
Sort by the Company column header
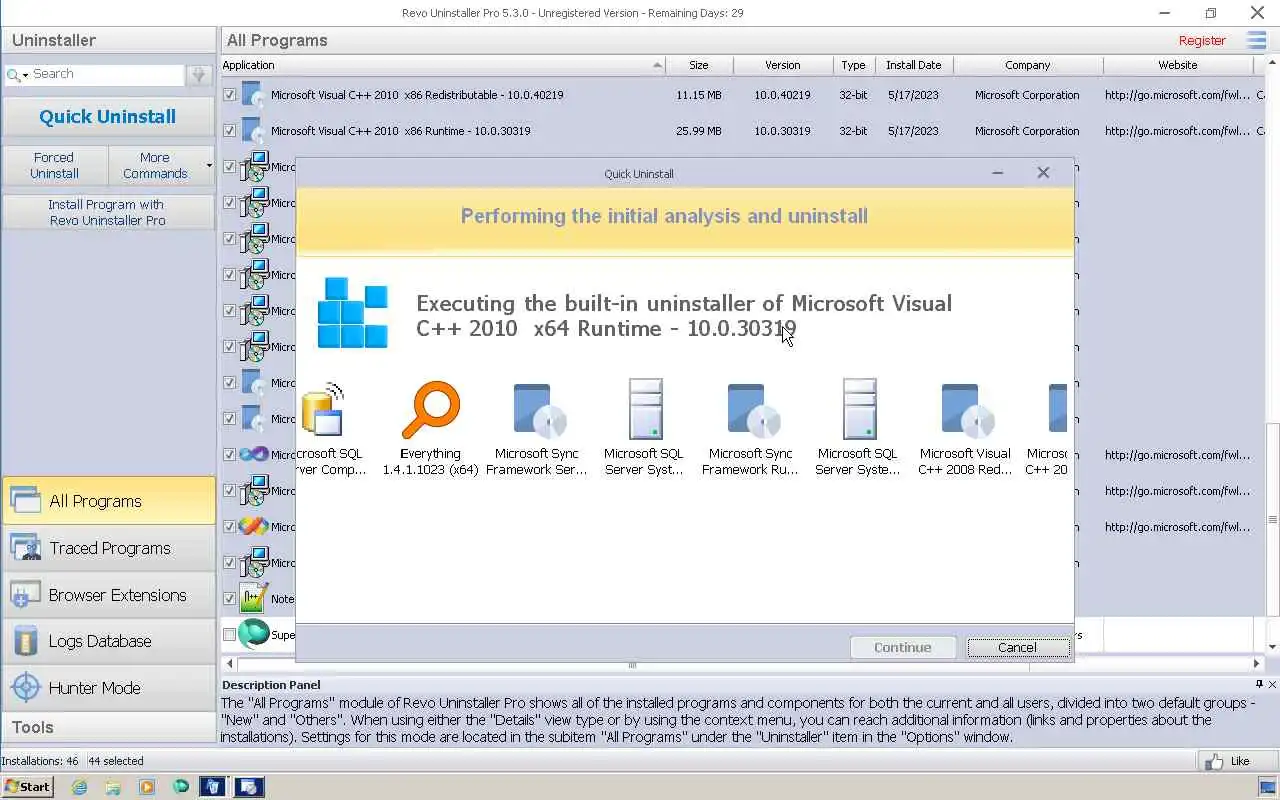(x=1028, y=65)
